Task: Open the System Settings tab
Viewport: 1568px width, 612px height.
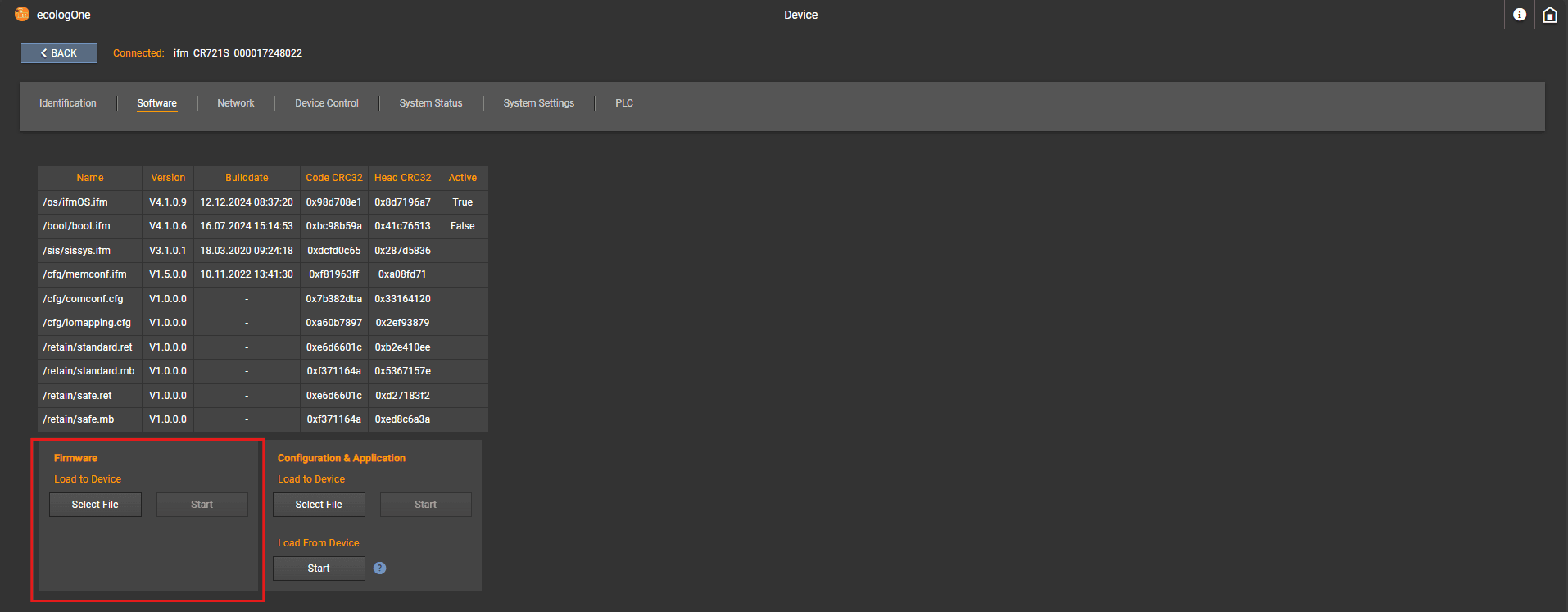Action: pos(538,103)
